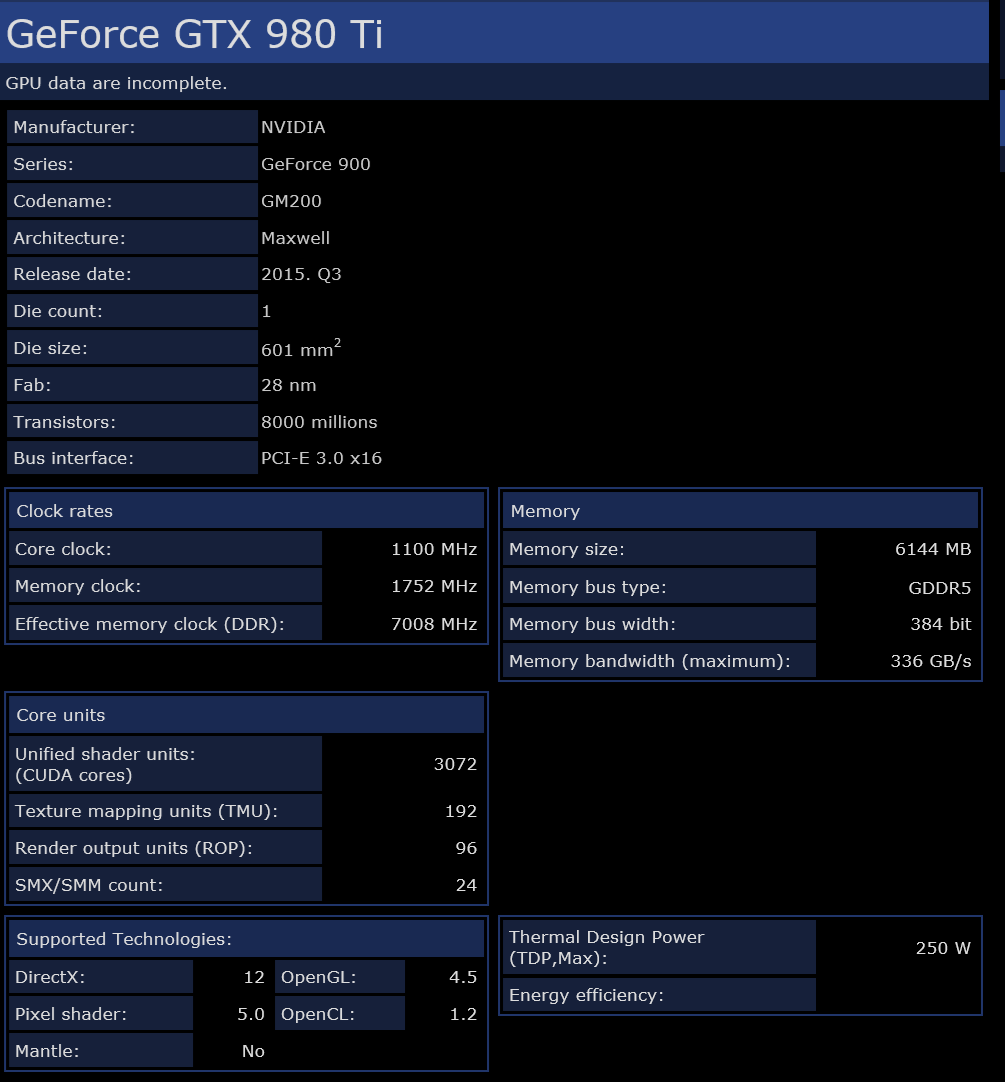Viewport: 1005px width, 1082px height.
Task: Select the Pixel shader value 5.0
Action: 251,1014
